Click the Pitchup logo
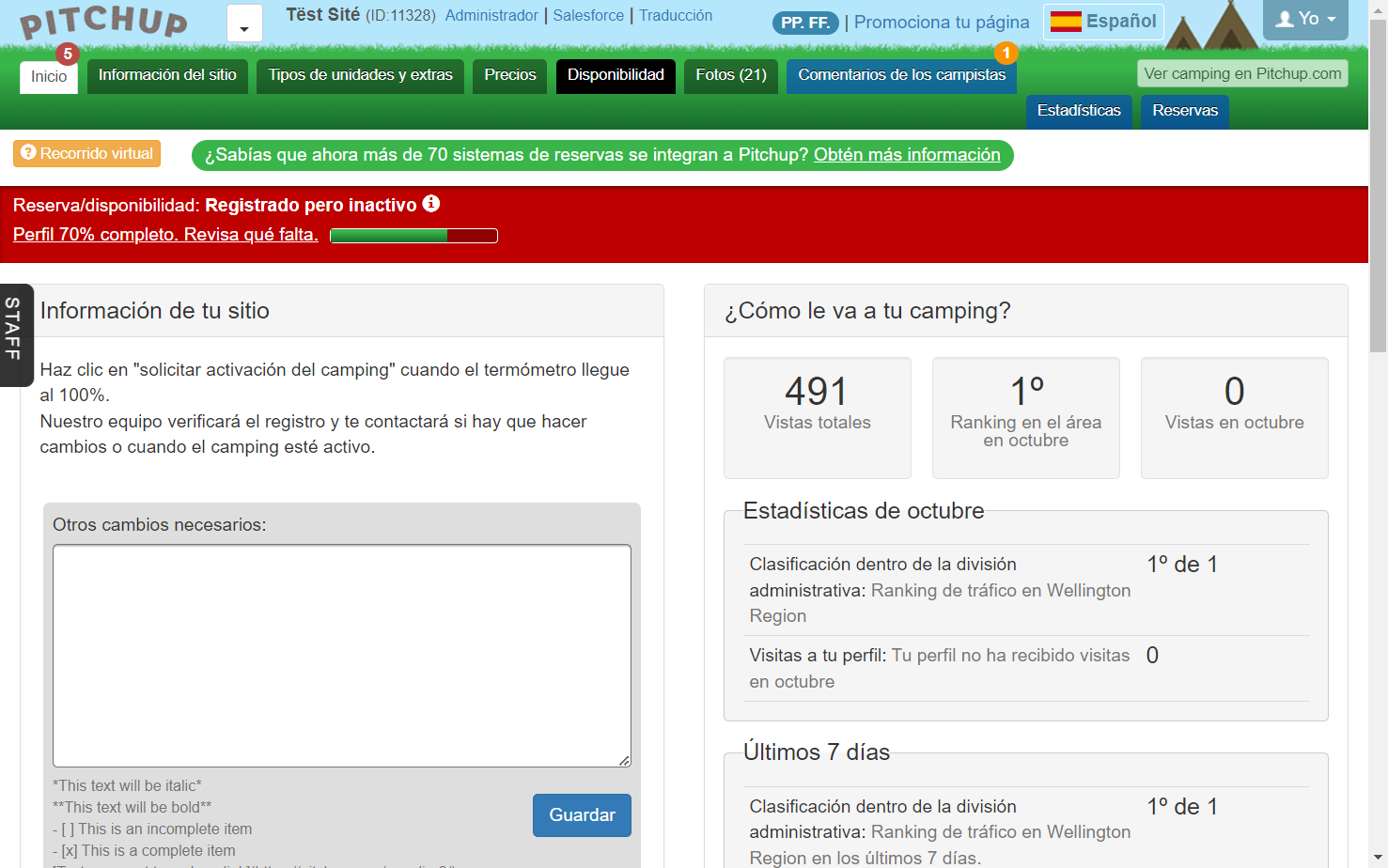The image size is (1388, 868). click(103, 22)
